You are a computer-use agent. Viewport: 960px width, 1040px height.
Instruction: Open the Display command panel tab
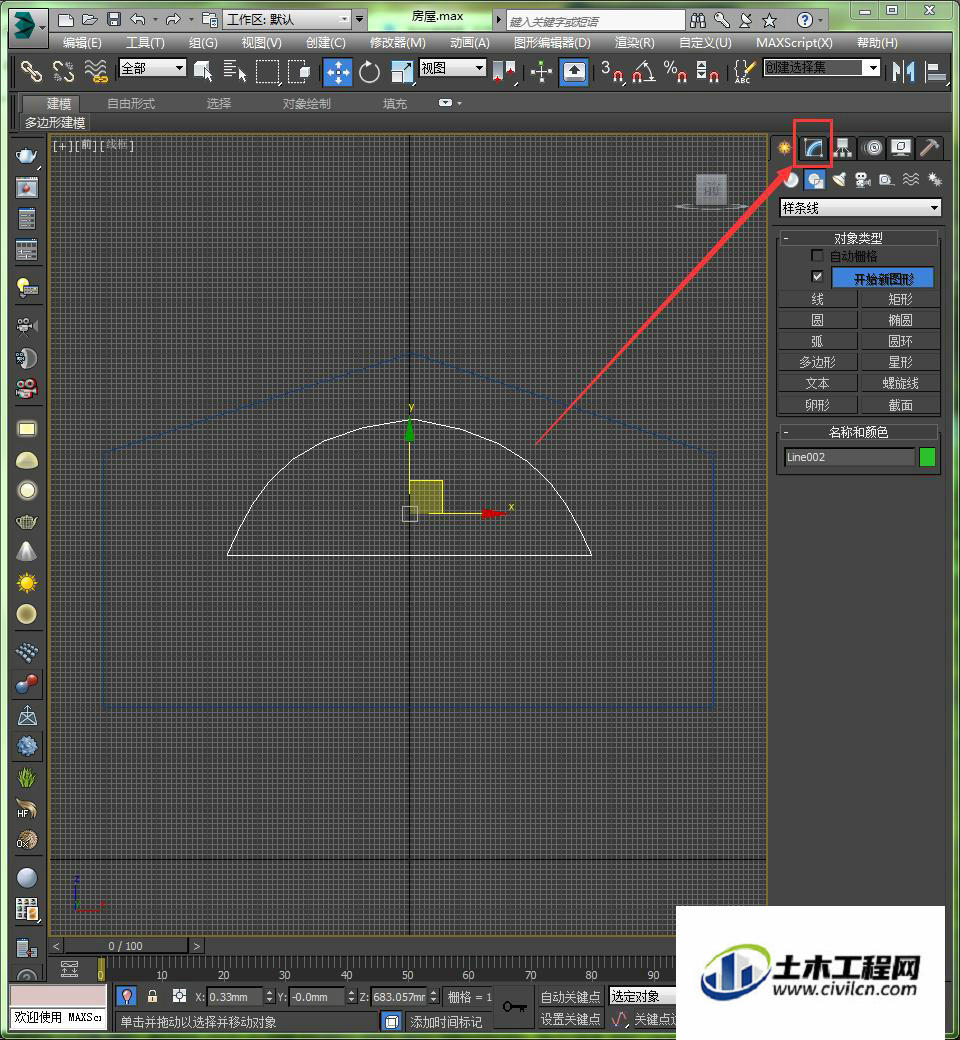click(900, 147)
